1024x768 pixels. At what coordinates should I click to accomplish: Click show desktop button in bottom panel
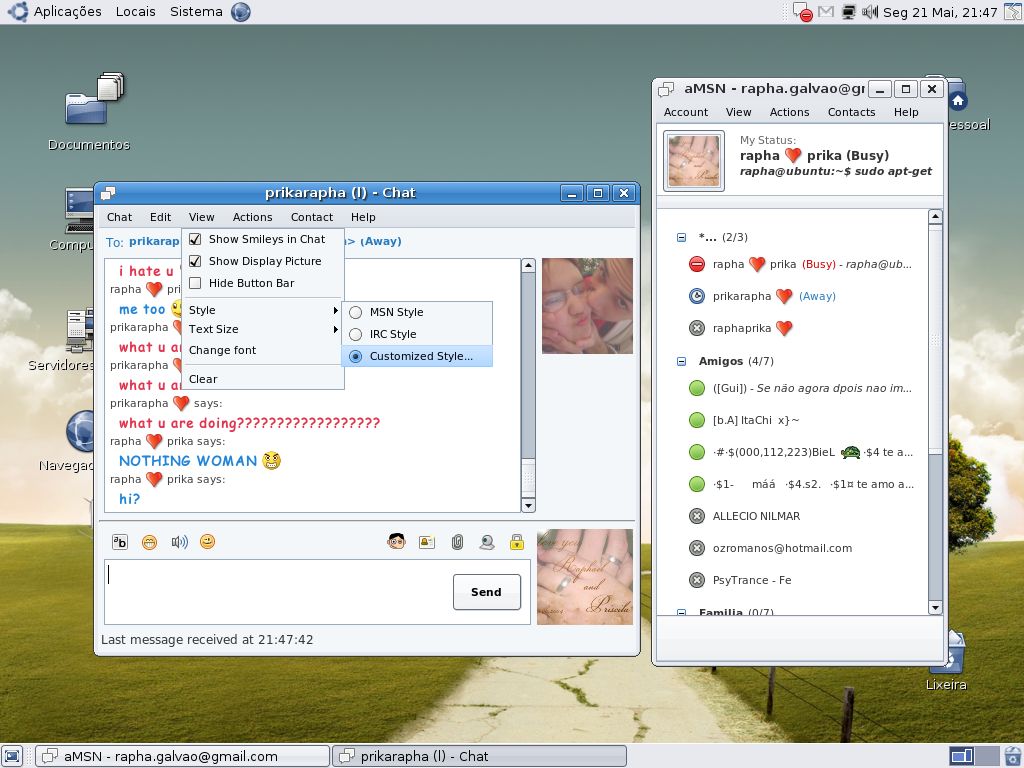click(12, 756)
